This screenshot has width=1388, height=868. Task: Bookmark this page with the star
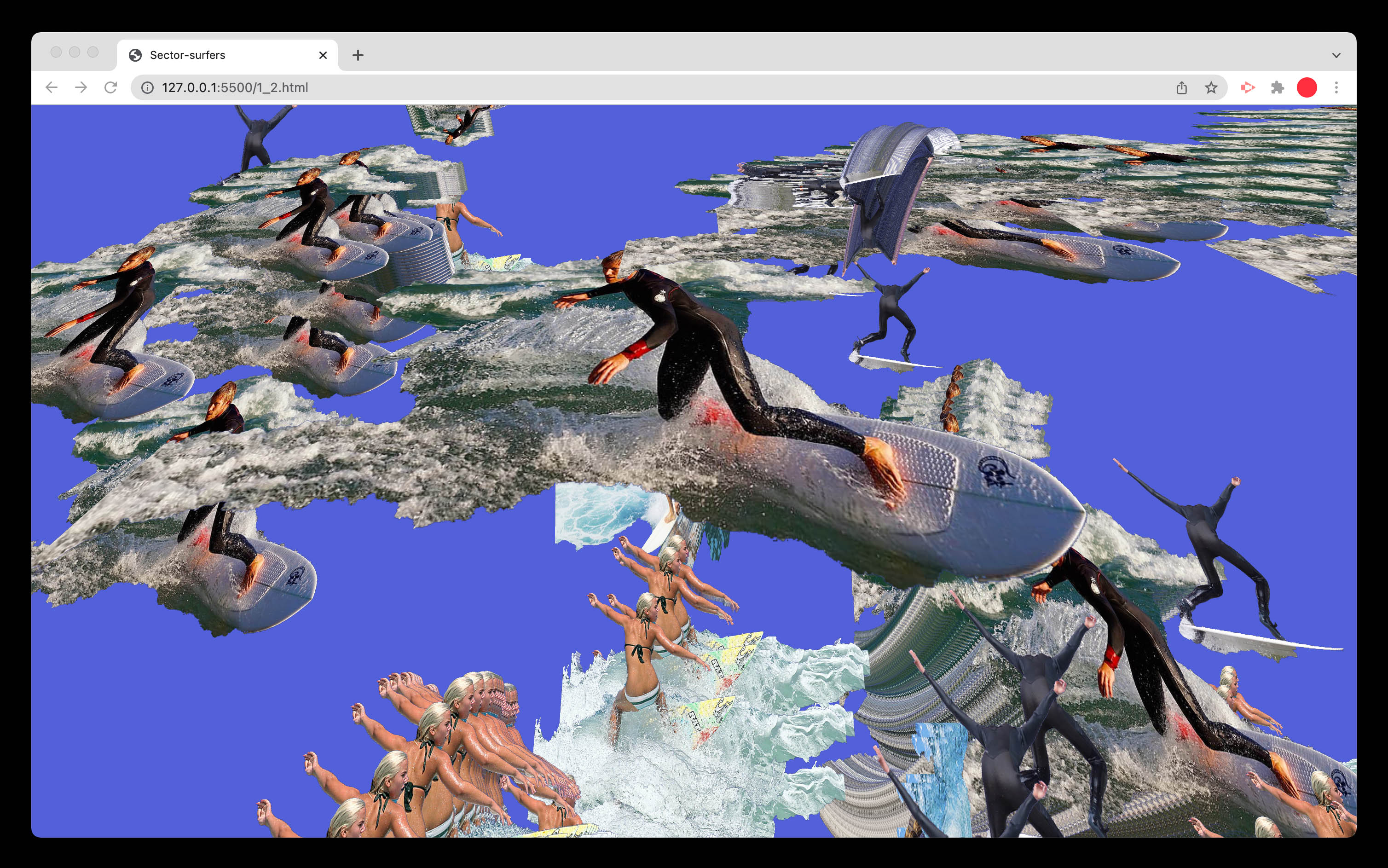[x=1211, y=87]
